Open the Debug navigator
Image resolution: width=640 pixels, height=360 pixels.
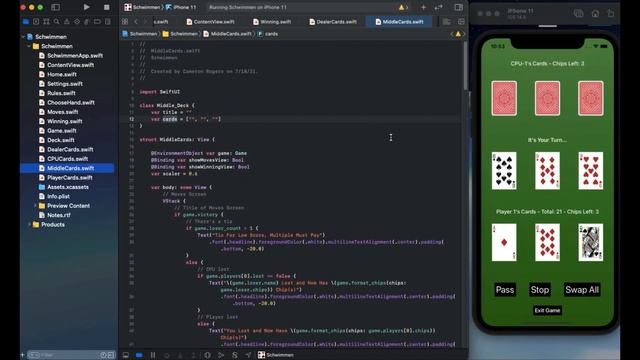(87, 22)
